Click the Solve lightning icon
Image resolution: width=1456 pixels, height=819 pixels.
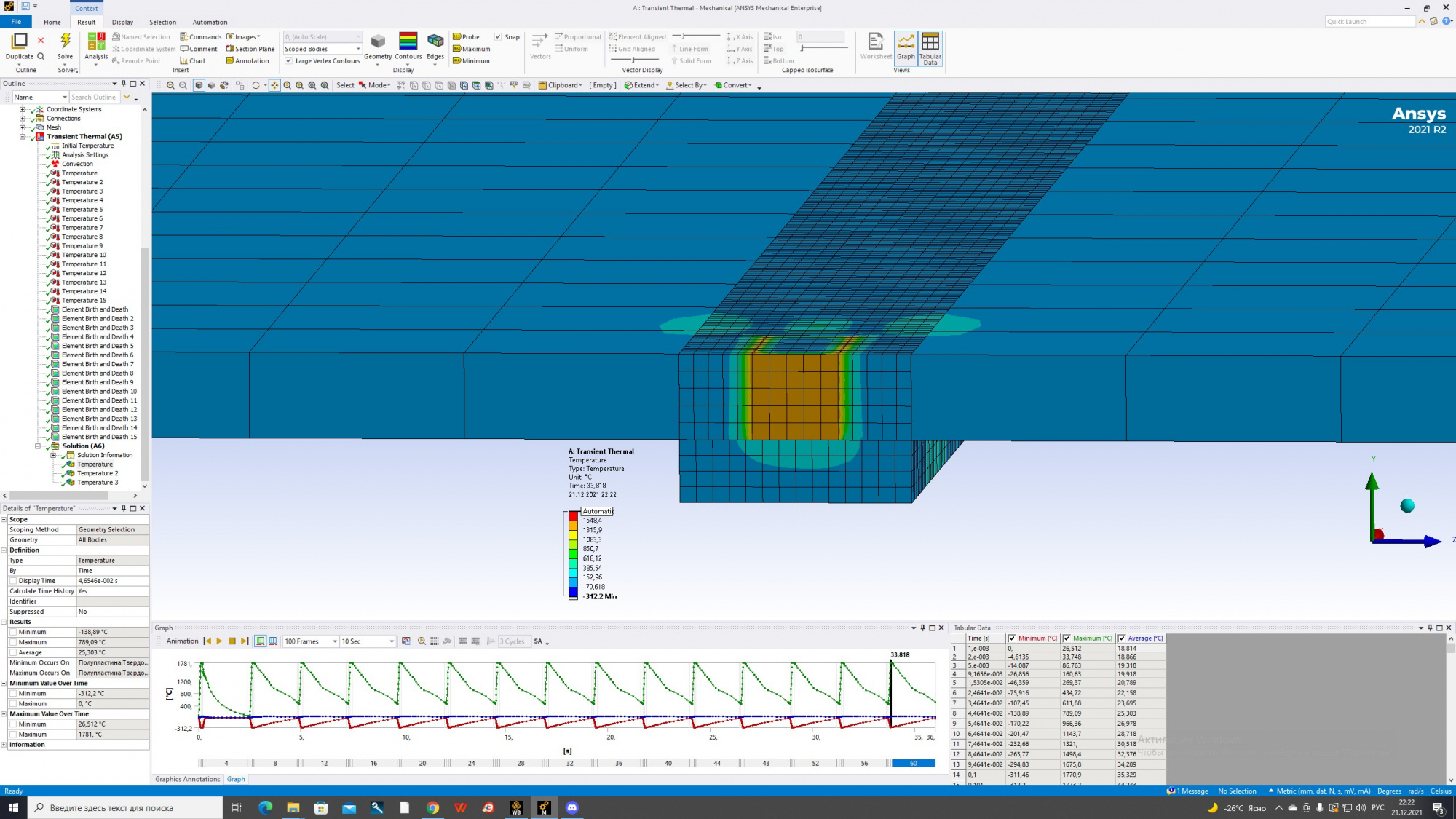click(x=65, y=41)
